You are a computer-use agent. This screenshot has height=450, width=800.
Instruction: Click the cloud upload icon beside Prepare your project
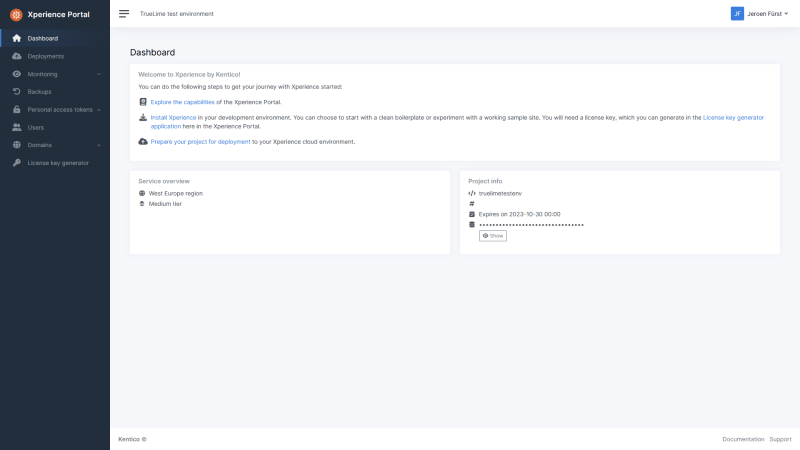click(143, 141)
